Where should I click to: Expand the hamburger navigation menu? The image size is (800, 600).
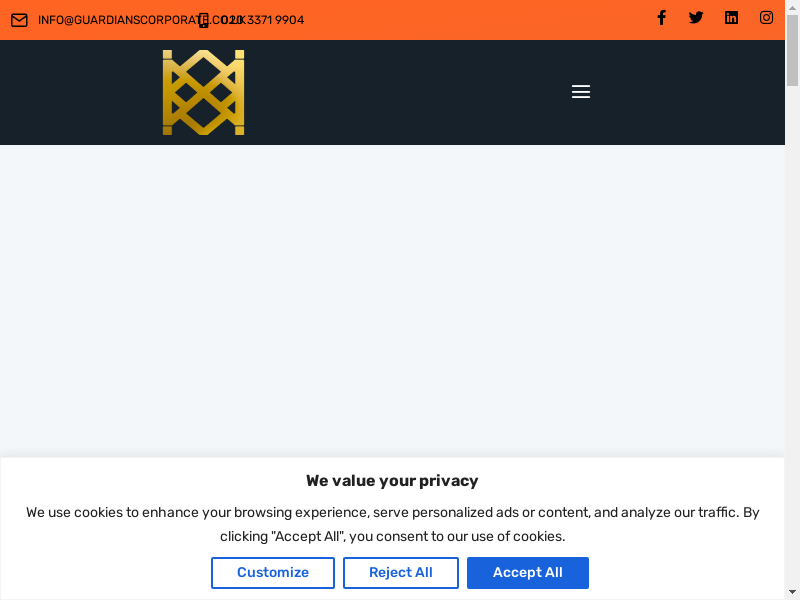pyautogui.click(x=581, y=92)
